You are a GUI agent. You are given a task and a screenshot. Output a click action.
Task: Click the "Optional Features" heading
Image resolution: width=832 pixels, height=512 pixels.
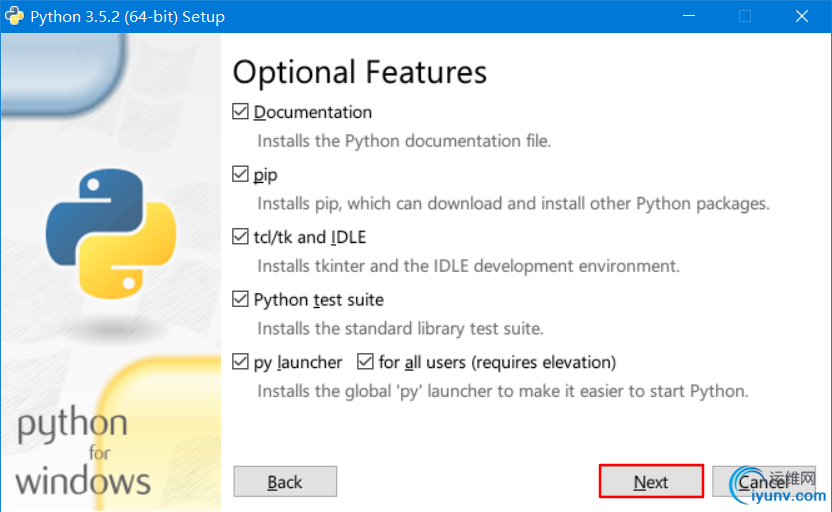click(360, 72)
